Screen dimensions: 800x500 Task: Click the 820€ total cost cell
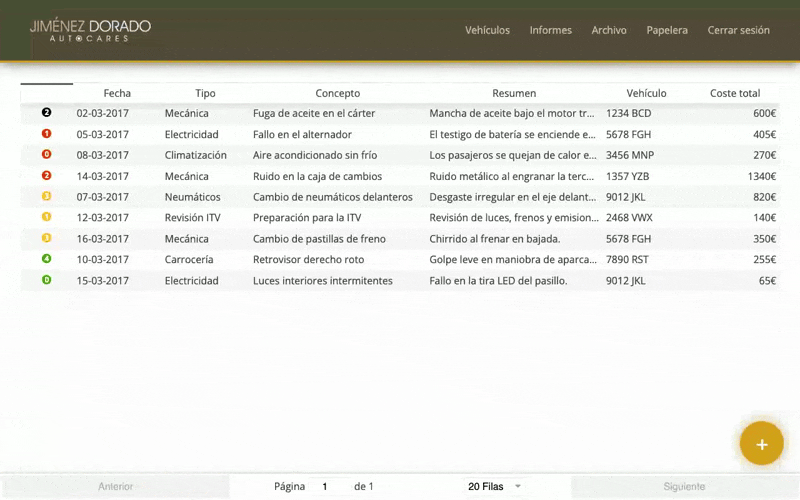pyautogui.click(x=764, y=197)
